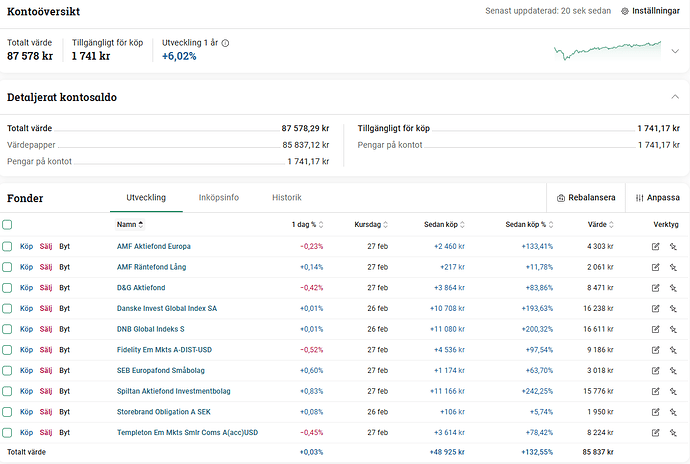690x464 pixels.
Task: Click pin icon for DNB Global Indeks S
Action: (x=673, y=329)
